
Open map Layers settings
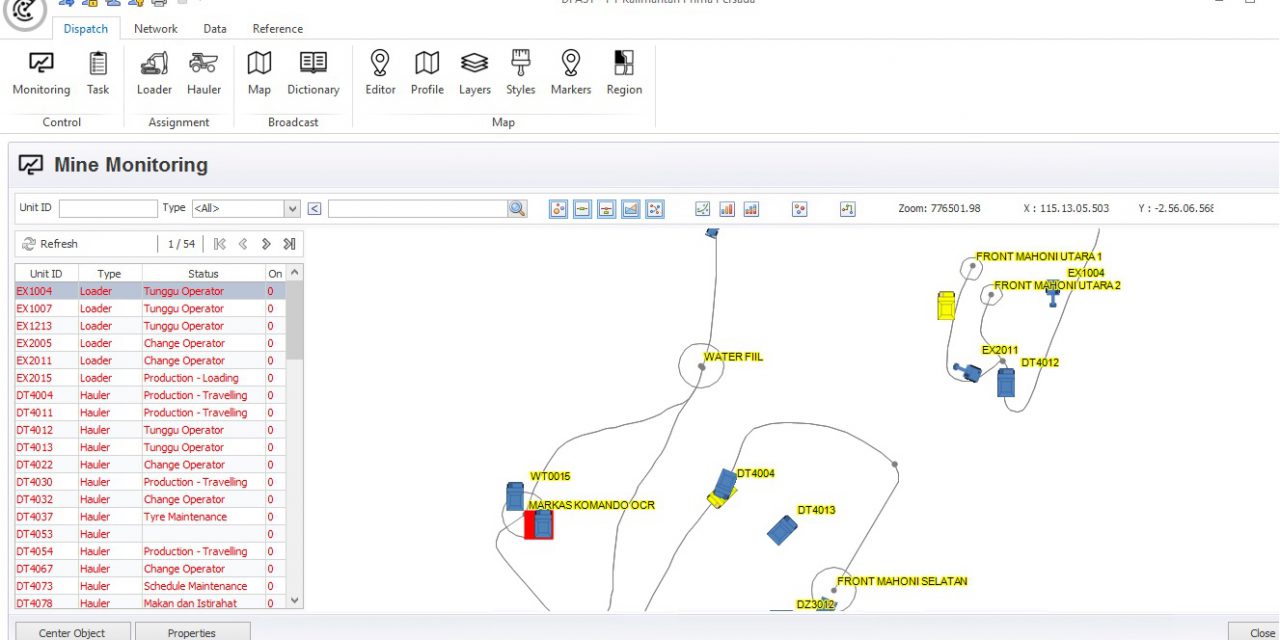pyautogui.click(x=474, y=74)
